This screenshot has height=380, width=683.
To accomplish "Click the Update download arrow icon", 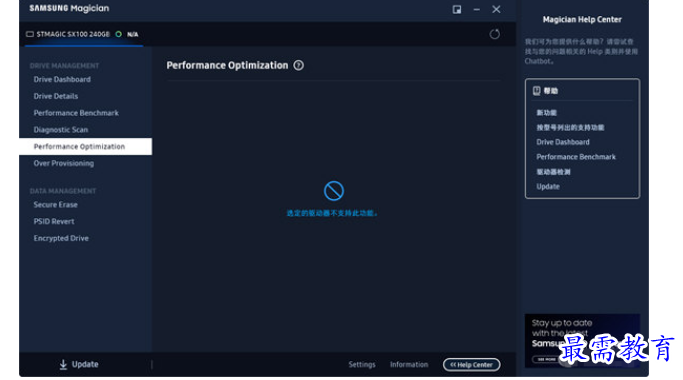I will tap(63, 364).
